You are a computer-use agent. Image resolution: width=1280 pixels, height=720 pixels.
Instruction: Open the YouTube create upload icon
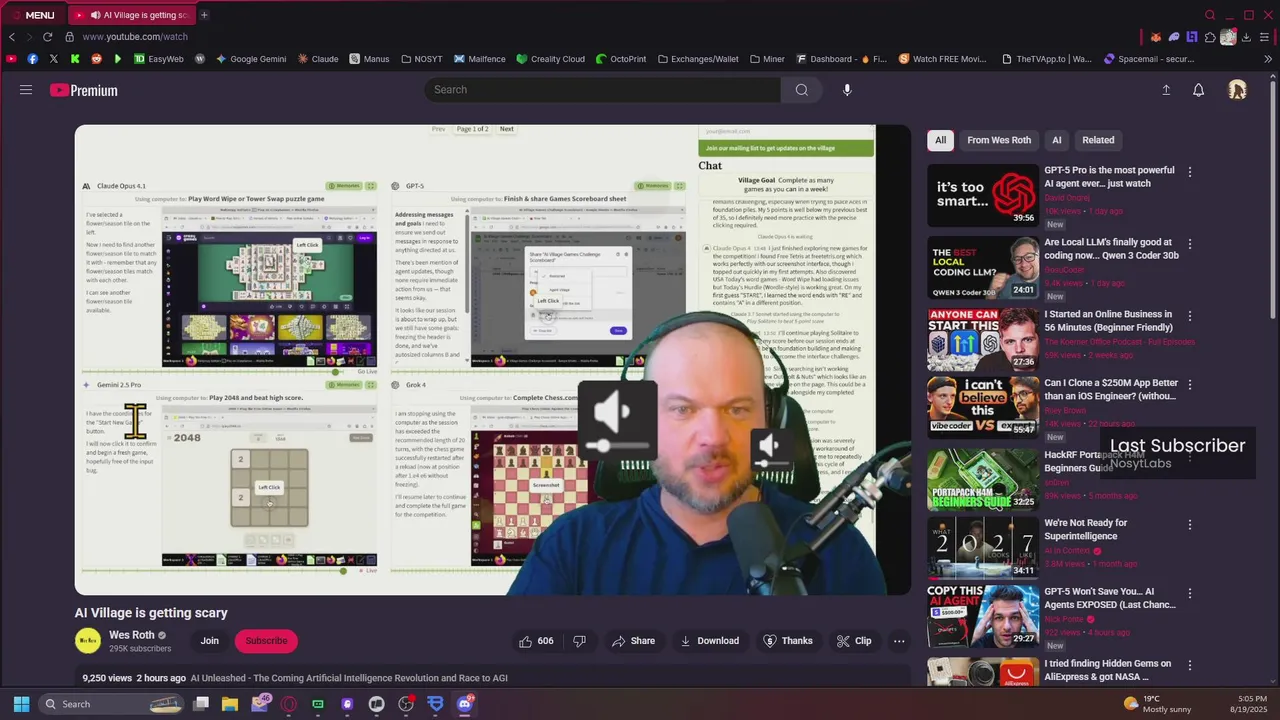[1166, 90]
